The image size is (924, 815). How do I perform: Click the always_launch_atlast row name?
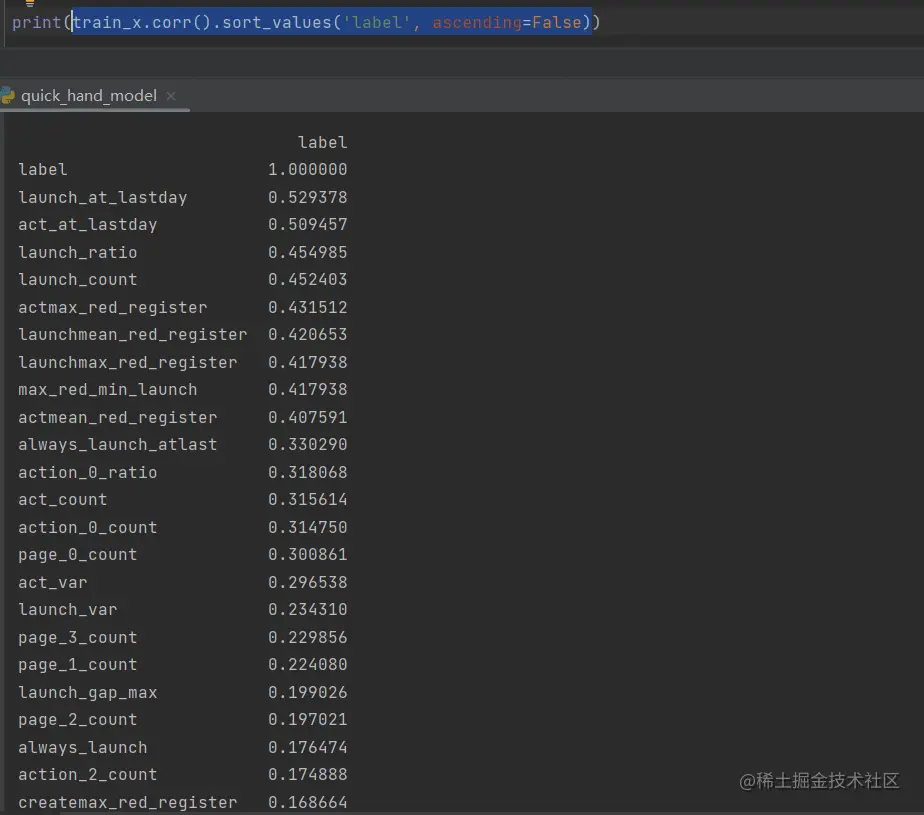pos(118,445)
